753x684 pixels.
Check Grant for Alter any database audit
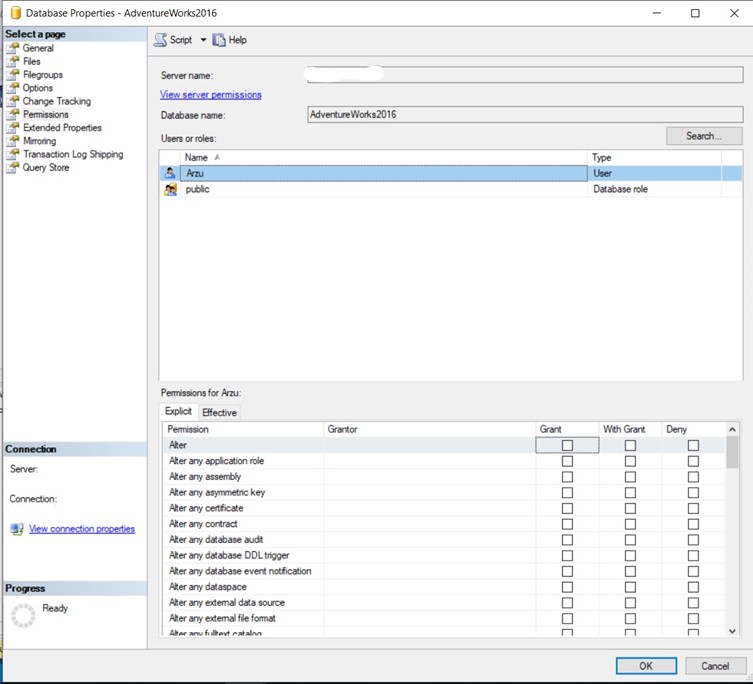[567, 540]
